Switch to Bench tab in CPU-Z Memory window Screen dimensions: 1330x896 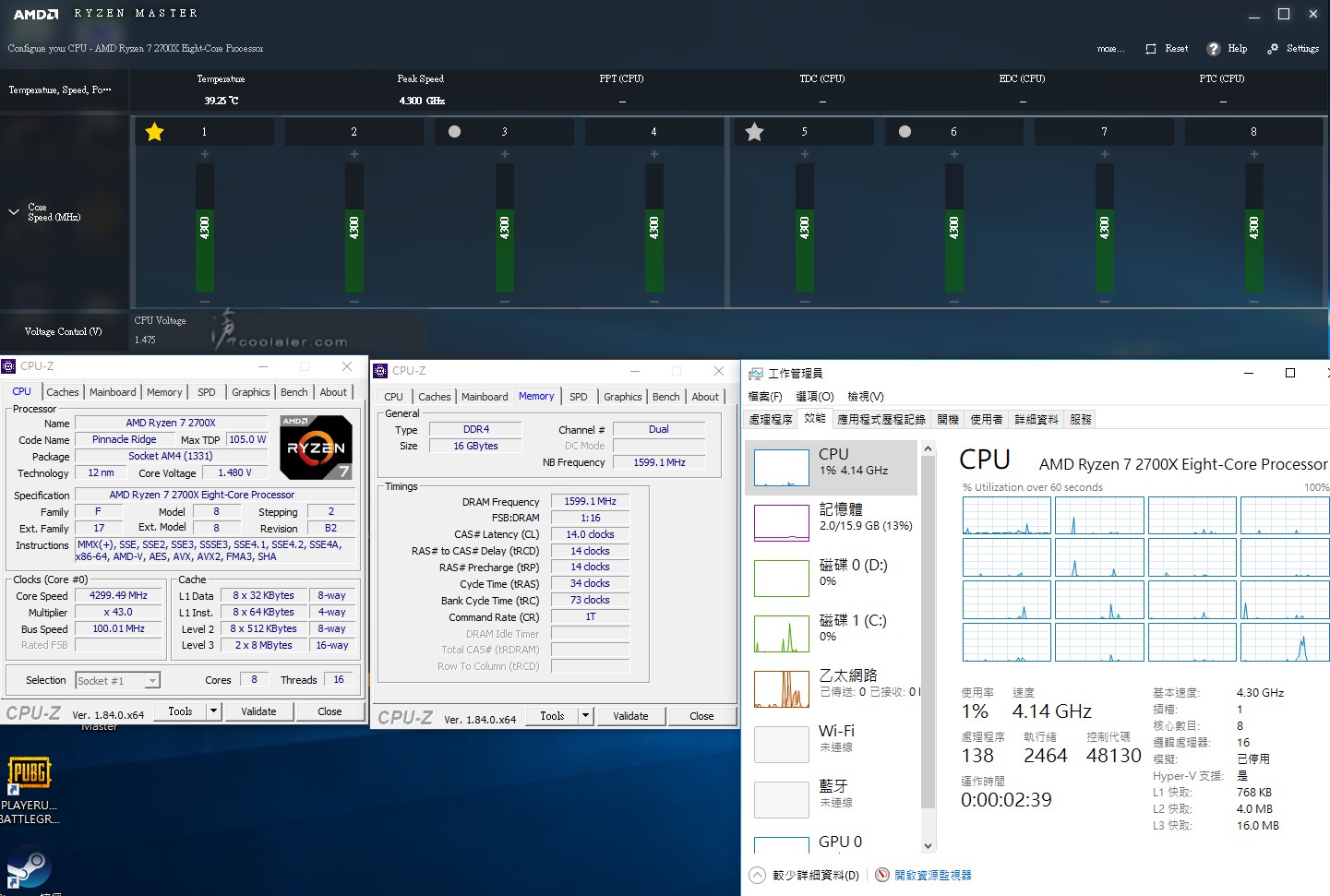[666, 397]
